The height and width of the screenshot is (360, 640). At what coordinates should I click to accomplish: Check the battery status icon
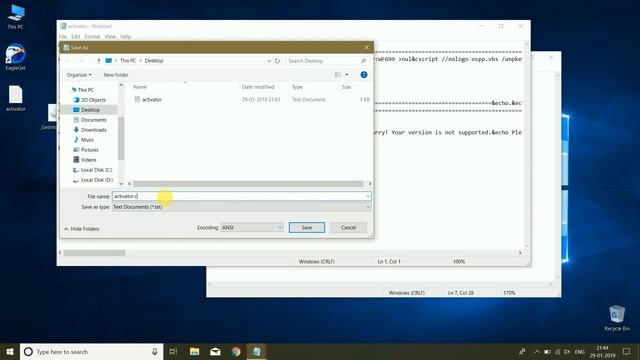tap(547, 352)
